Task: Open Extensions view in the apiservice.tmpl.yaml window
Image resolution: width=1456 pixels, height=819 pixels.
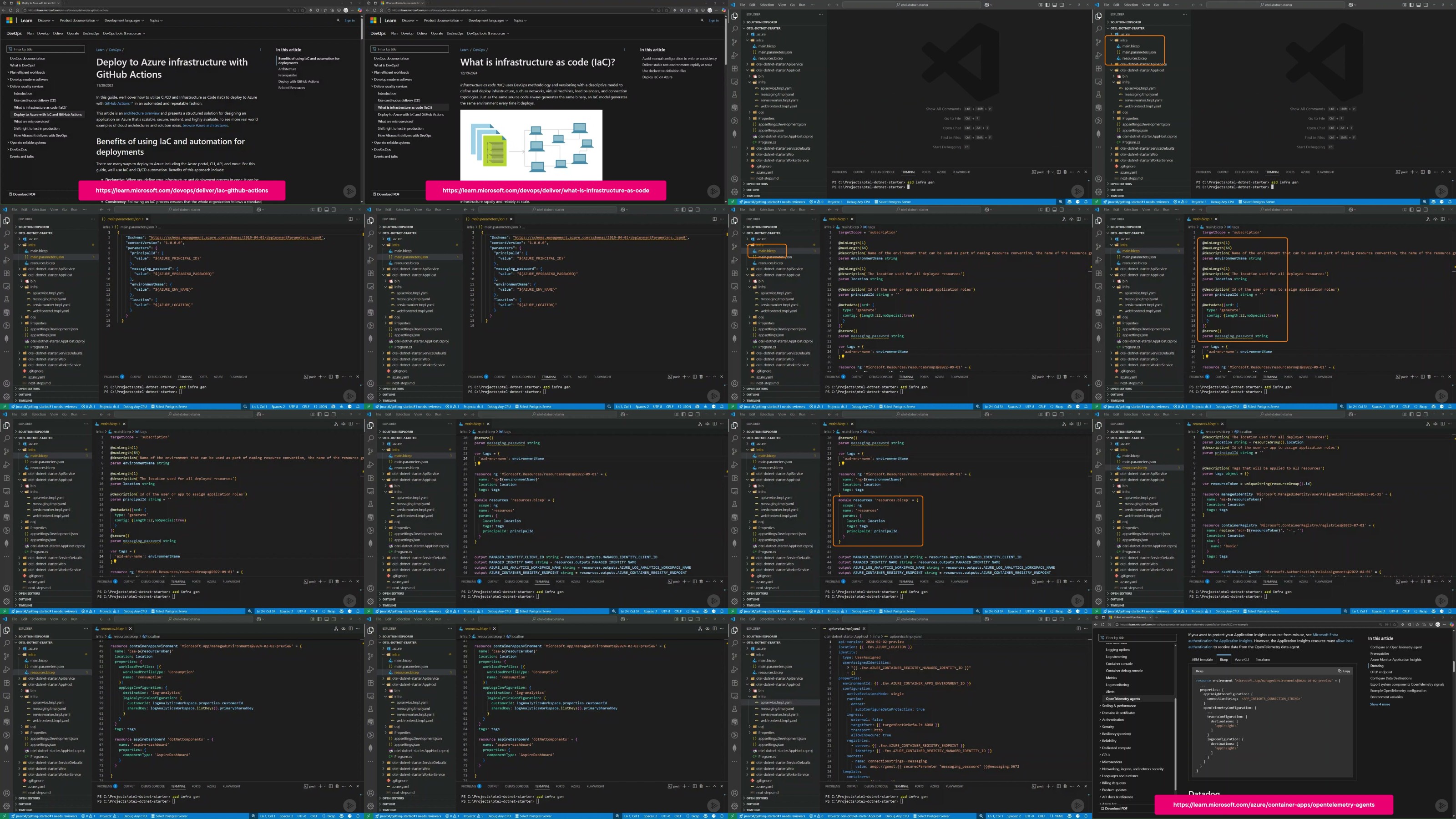Action: (734, 682)
